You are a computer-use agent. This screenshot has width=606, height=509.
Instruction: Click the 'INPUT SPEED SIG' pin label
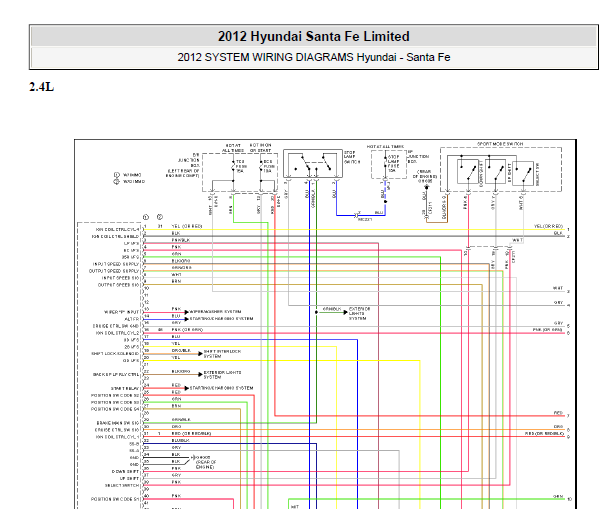[120, 278]
